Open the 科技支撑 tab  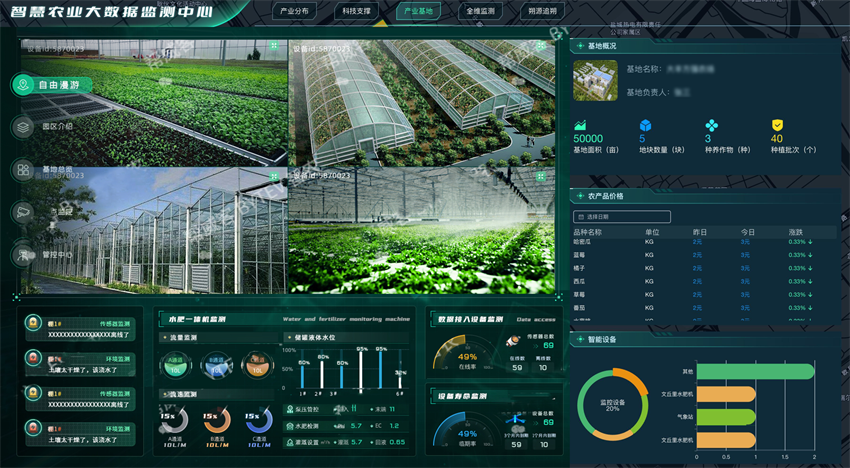coord(356,11)
